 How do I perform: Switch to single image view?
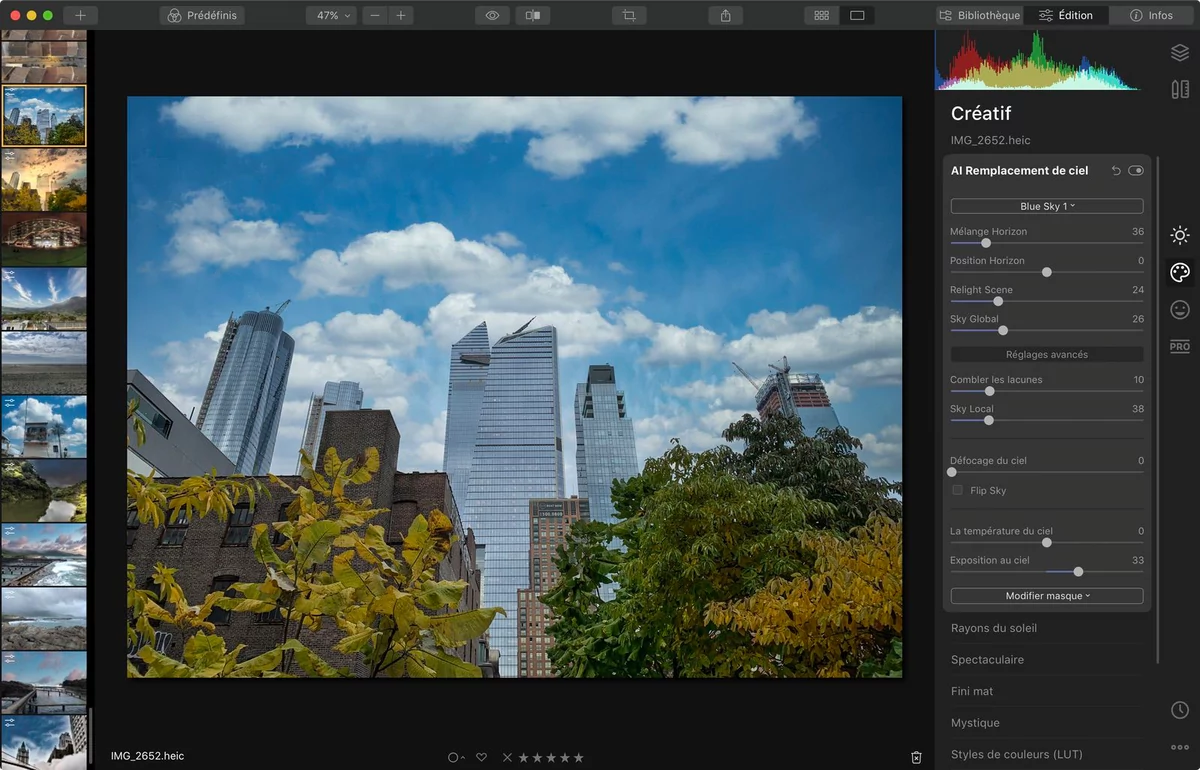pos(857,16)
